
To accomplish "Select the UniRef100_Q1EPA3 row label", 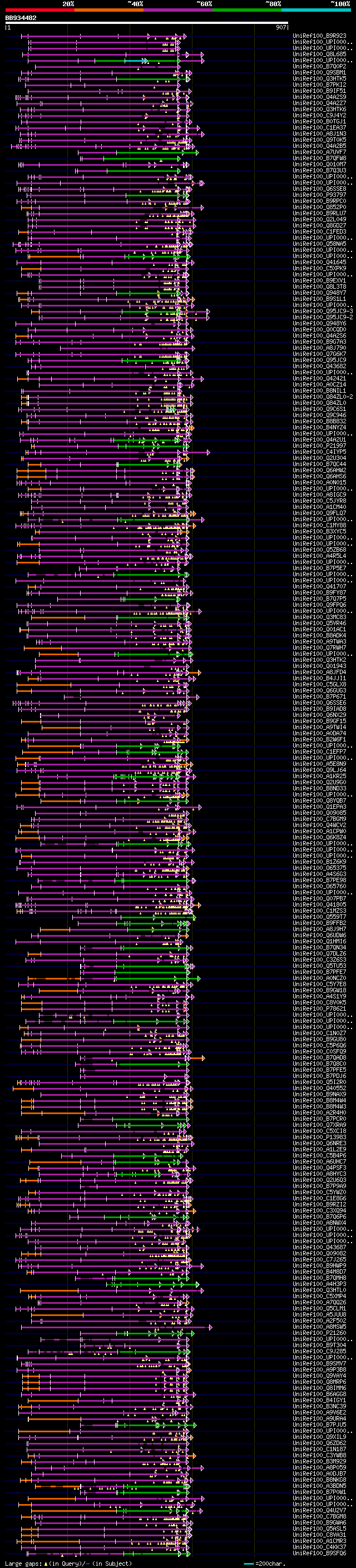I will (319, 807).
